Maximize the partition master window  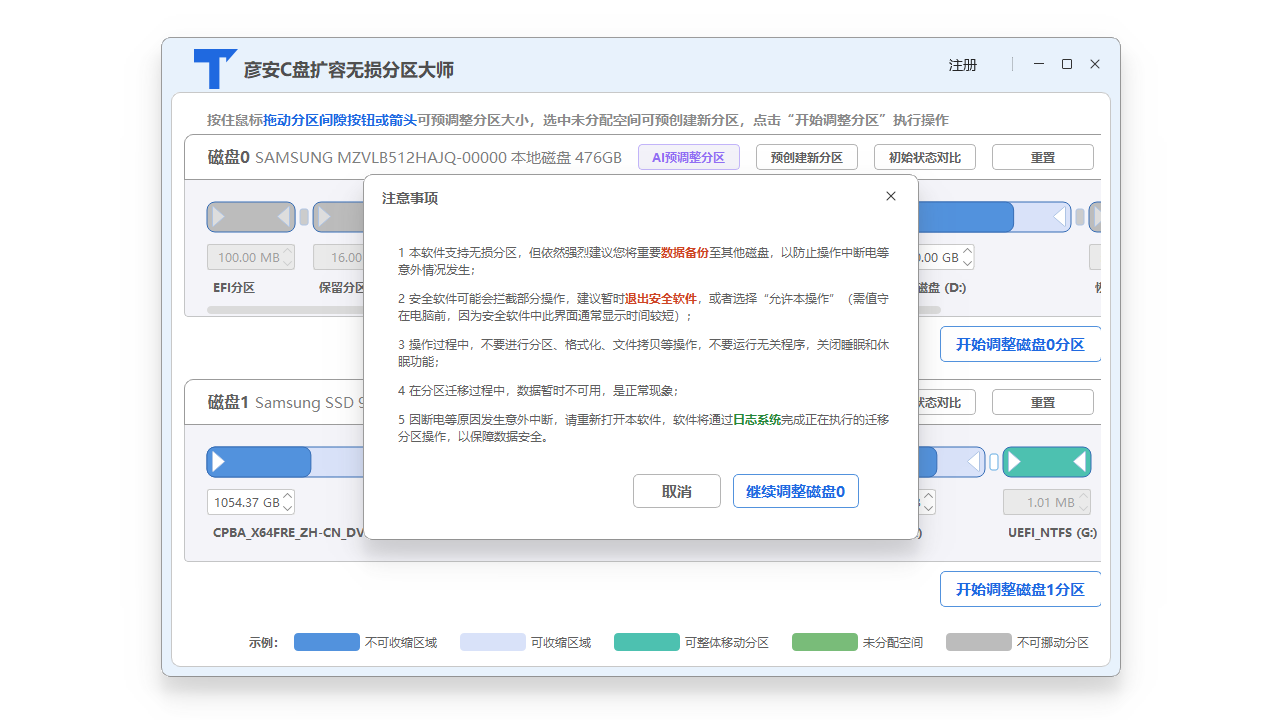[1067, 64]
